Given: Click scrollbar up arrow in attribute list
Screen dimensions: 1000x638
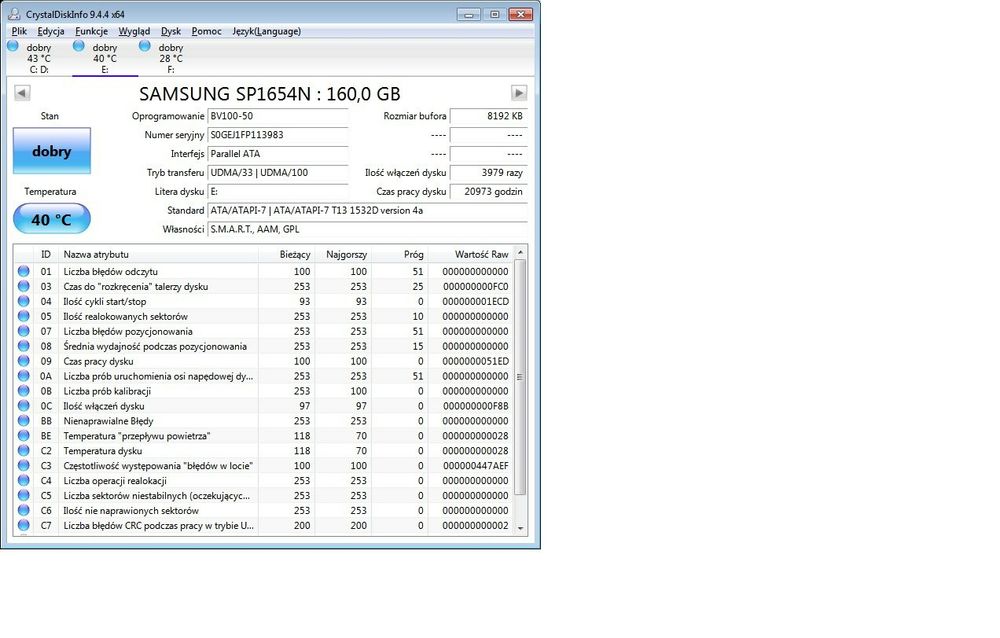Looking at the screenshot, I should click(x=520, y=253).
